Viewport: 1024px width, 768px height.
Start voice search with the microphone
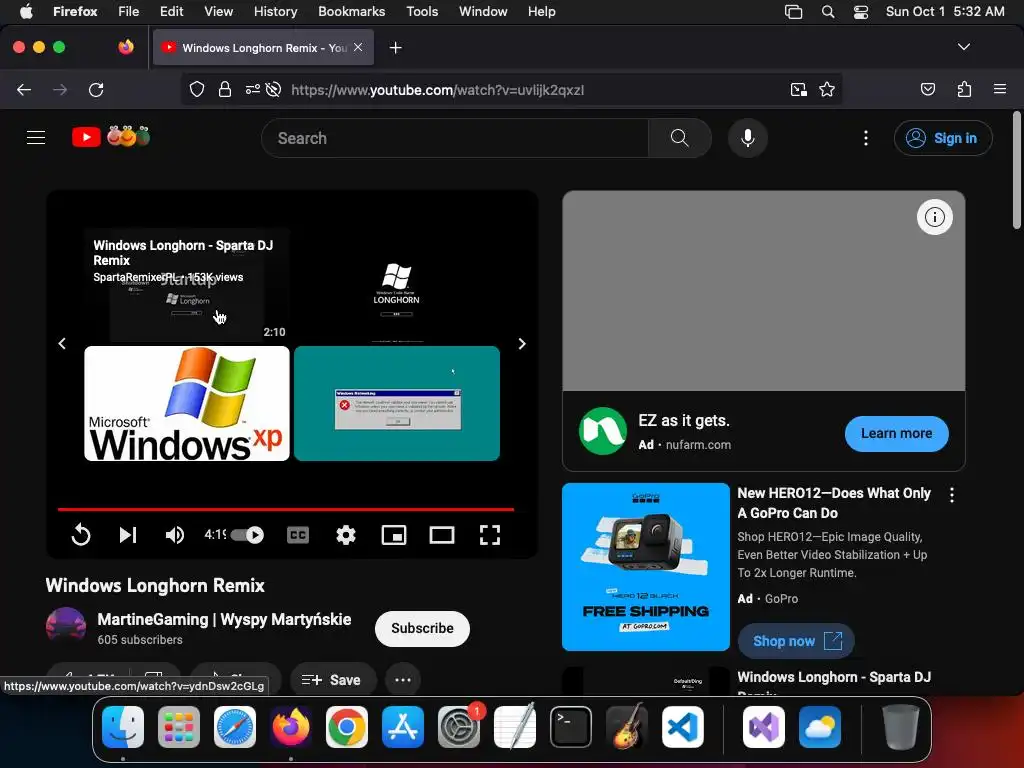pos(748,138)
